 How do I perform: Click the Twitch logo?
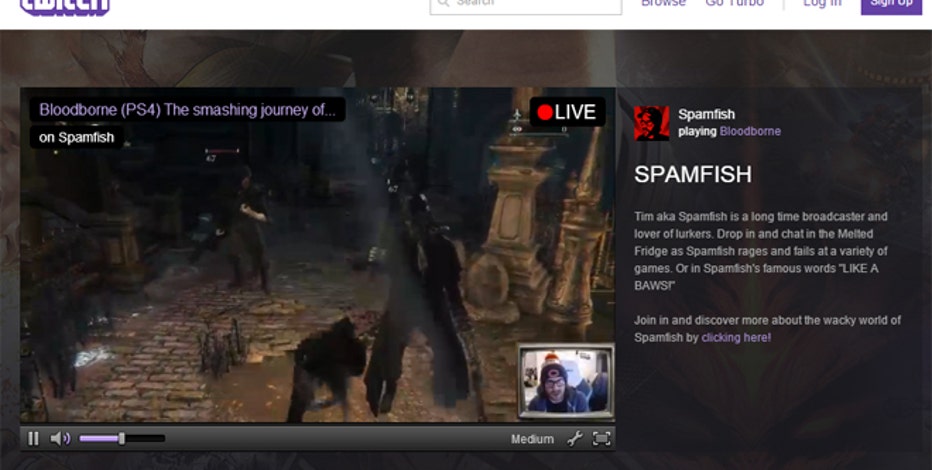coord(65,6)
